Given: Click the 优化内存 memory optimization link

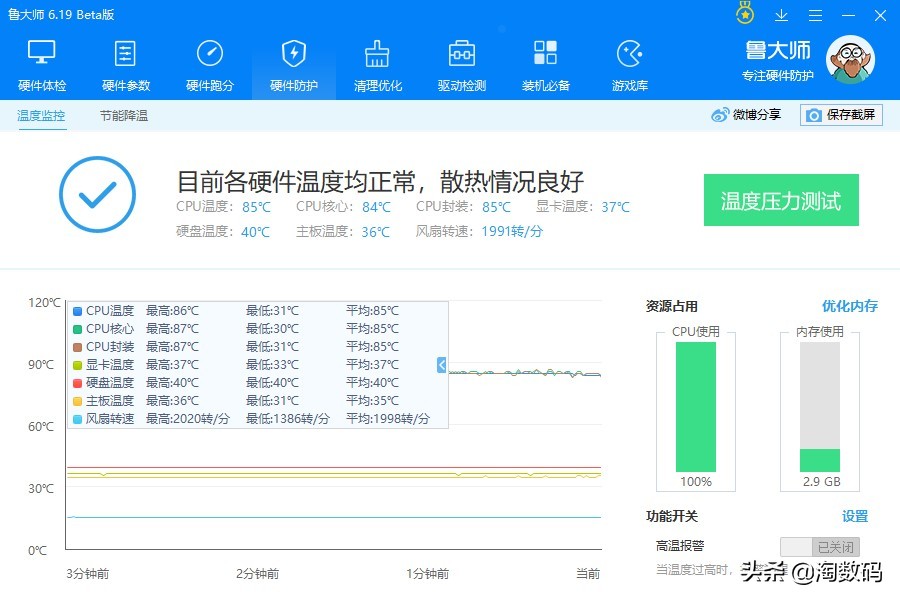Looking at the screenshot, I should (x=849, y=306).
